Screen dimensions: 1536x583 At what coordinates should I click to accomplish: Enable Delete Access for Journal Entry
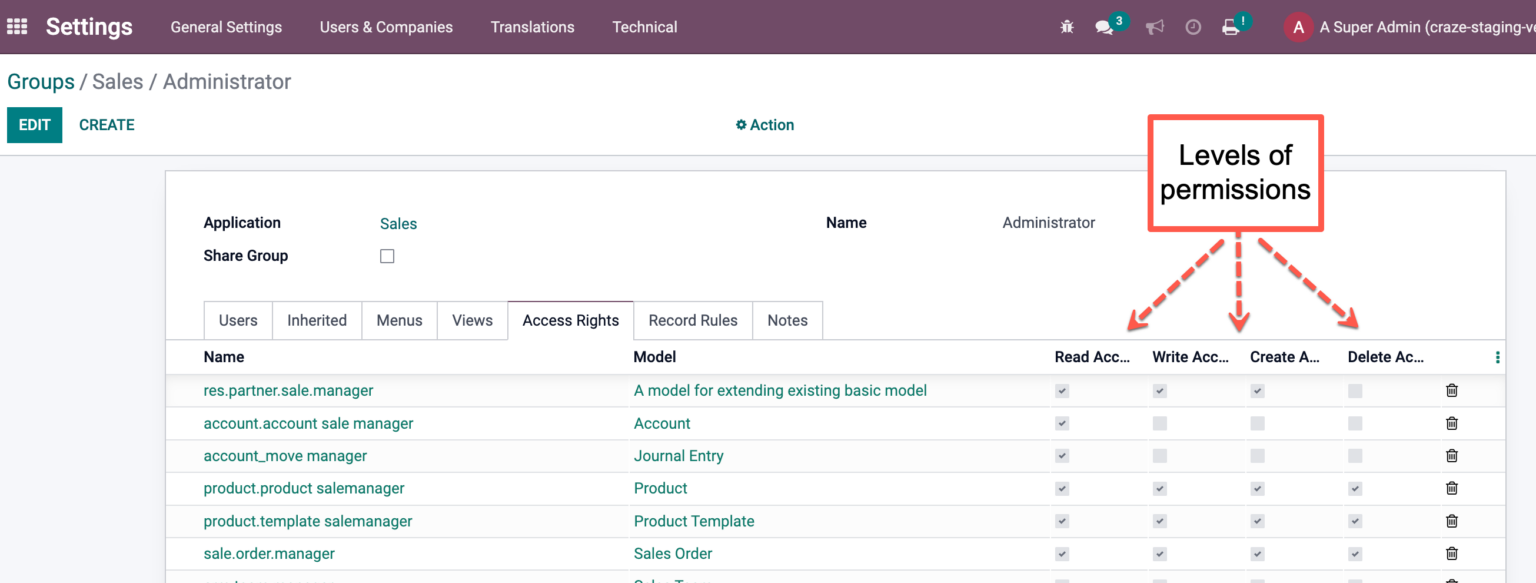[1355, 455]
